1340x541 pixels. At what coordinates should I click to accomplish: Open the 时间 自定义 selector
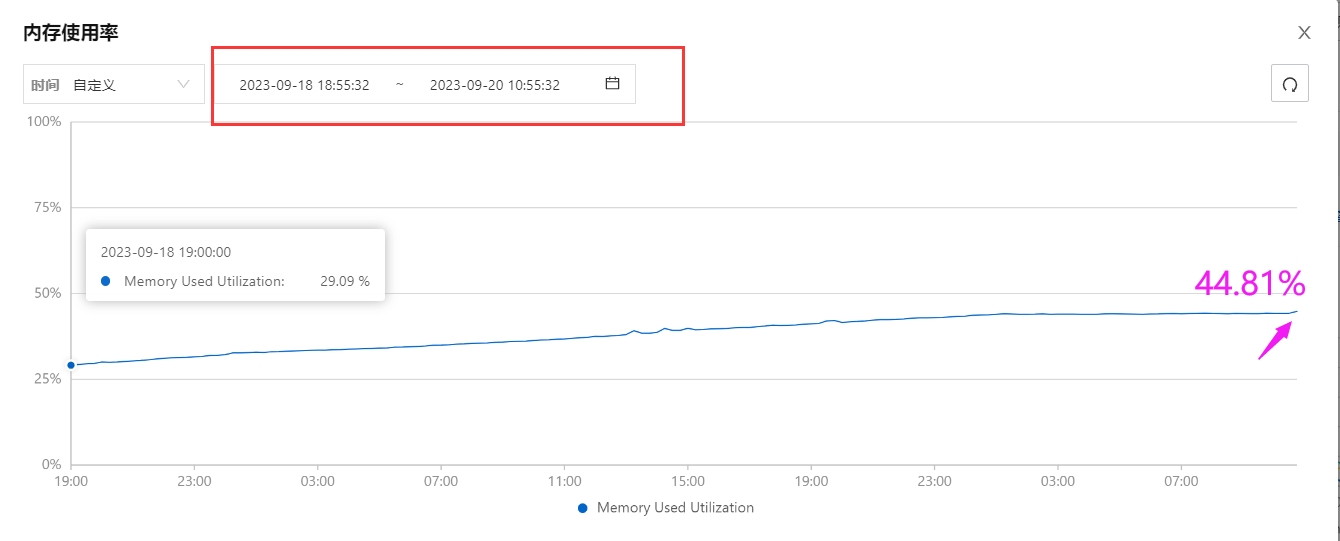pos(114,84)
